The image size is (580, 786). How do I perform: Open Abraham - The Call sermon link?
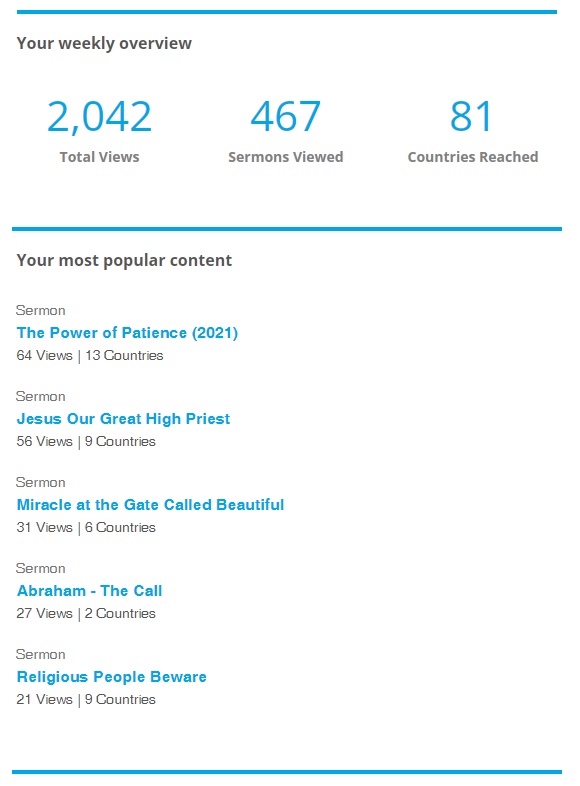pos(89,591)
